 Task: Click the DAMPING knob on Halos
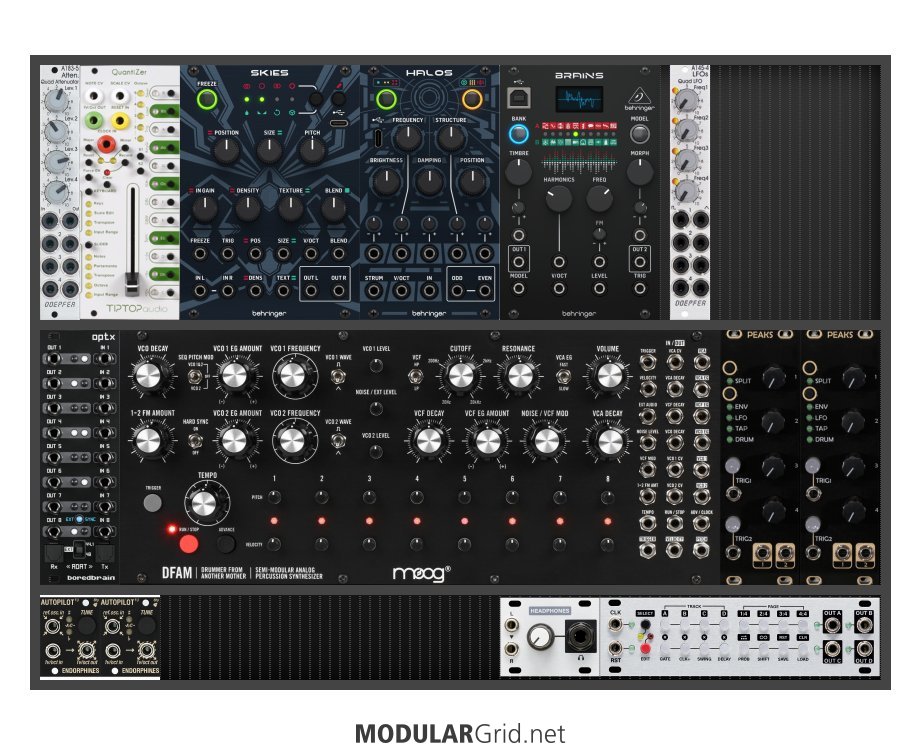pos(429,181)
